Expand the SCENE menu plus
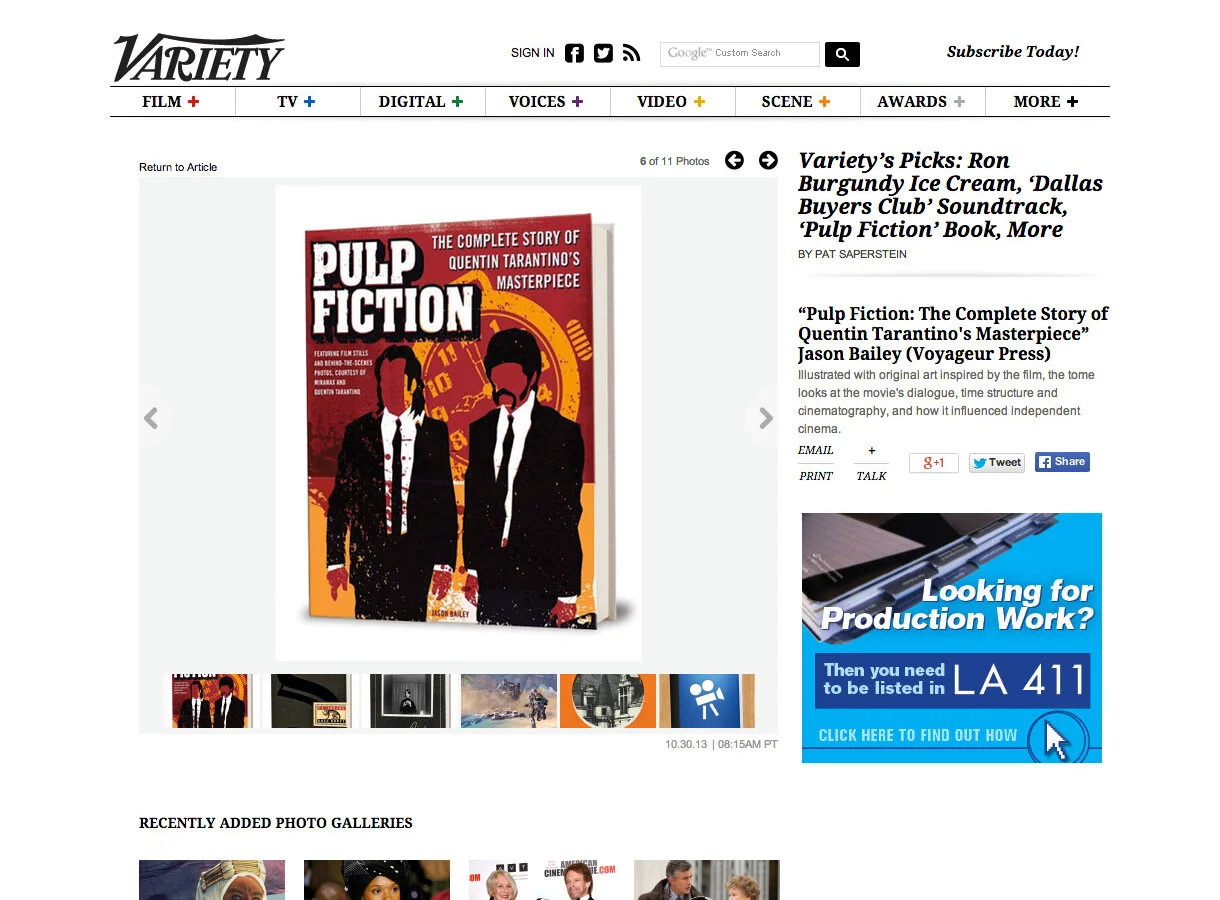 tap(824, 102)
